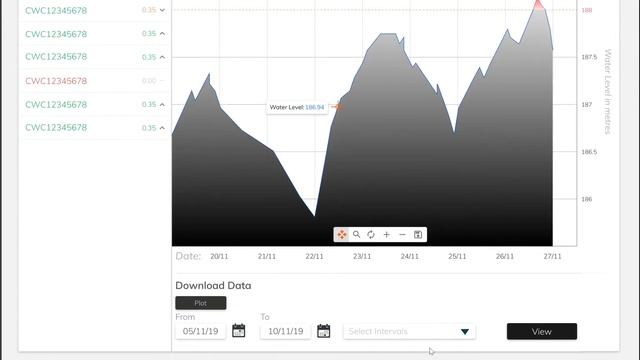
Task: Click the 186 water level axis value
Action: point(587,199)
